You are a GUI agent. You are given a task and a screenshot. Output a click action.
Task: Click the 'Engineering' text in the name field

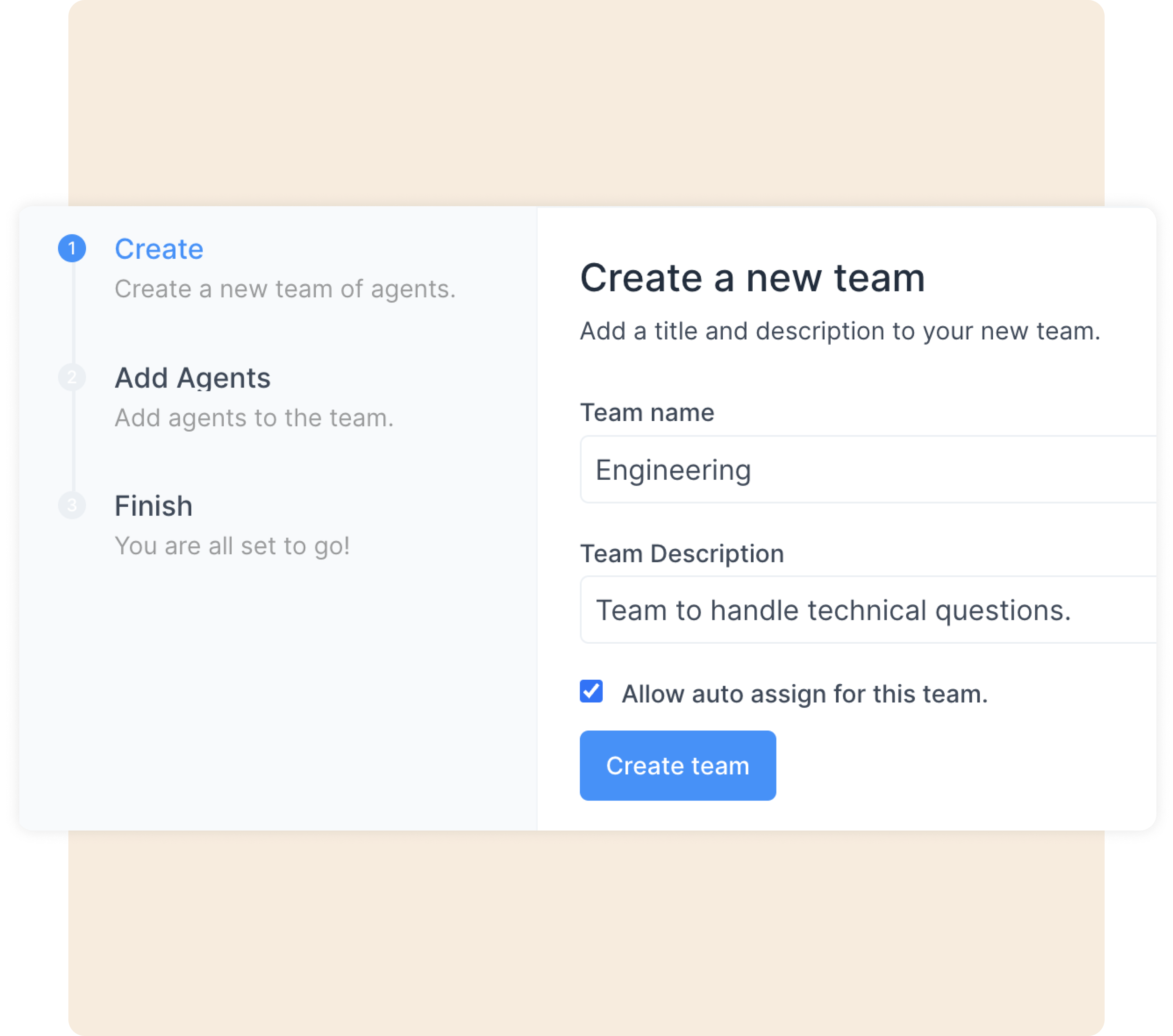[x=673, y=470]
